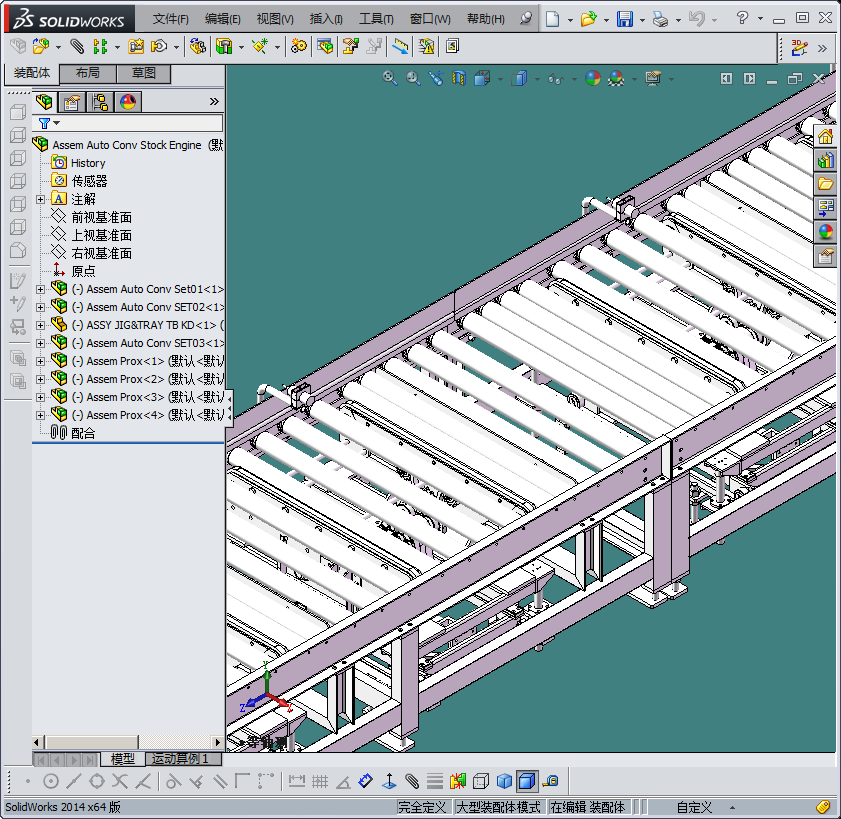This screenshot has height=819, width=841.
Task: Open the FeatureManager design tree tab
Action: pyautogui.click(x=45, y=102)
